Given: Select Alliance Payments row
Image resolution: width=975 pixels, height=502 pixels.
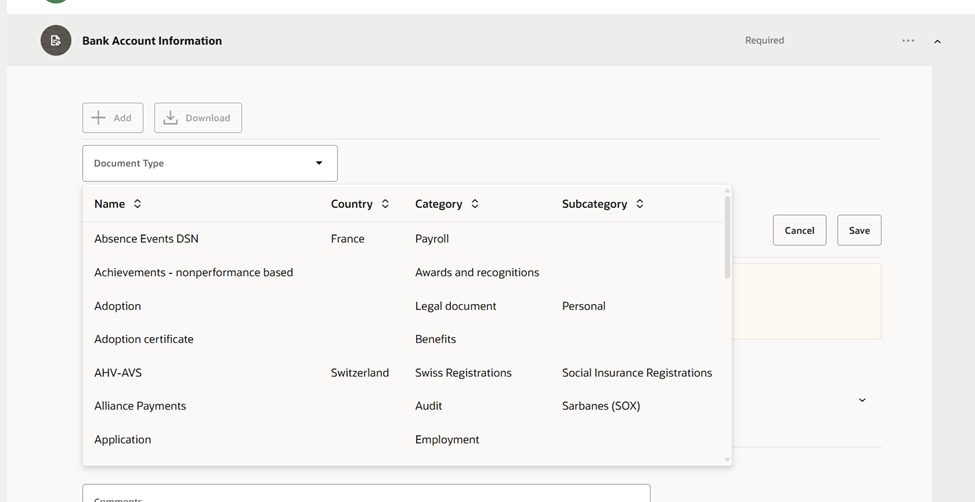Looking at the screenshot, I should [x=404, y=406].
